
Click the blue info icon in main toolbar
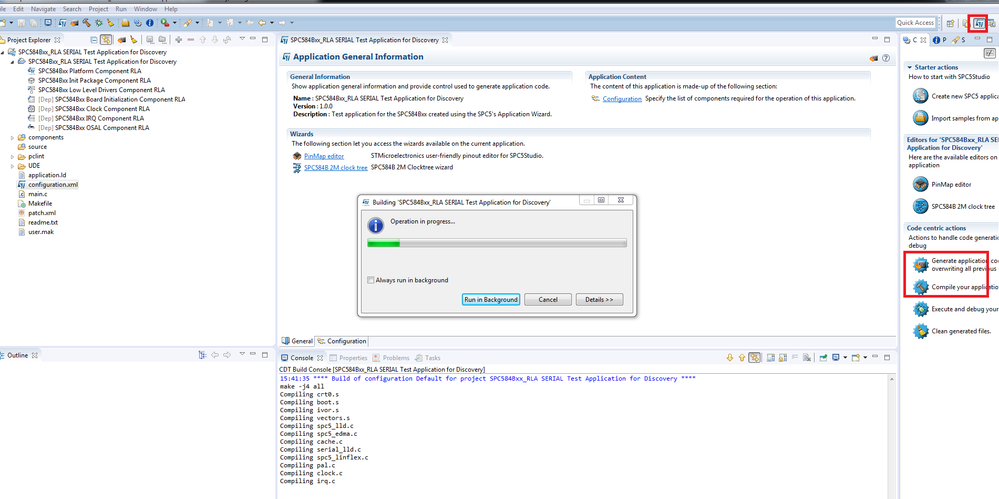(x=150, y=23)
